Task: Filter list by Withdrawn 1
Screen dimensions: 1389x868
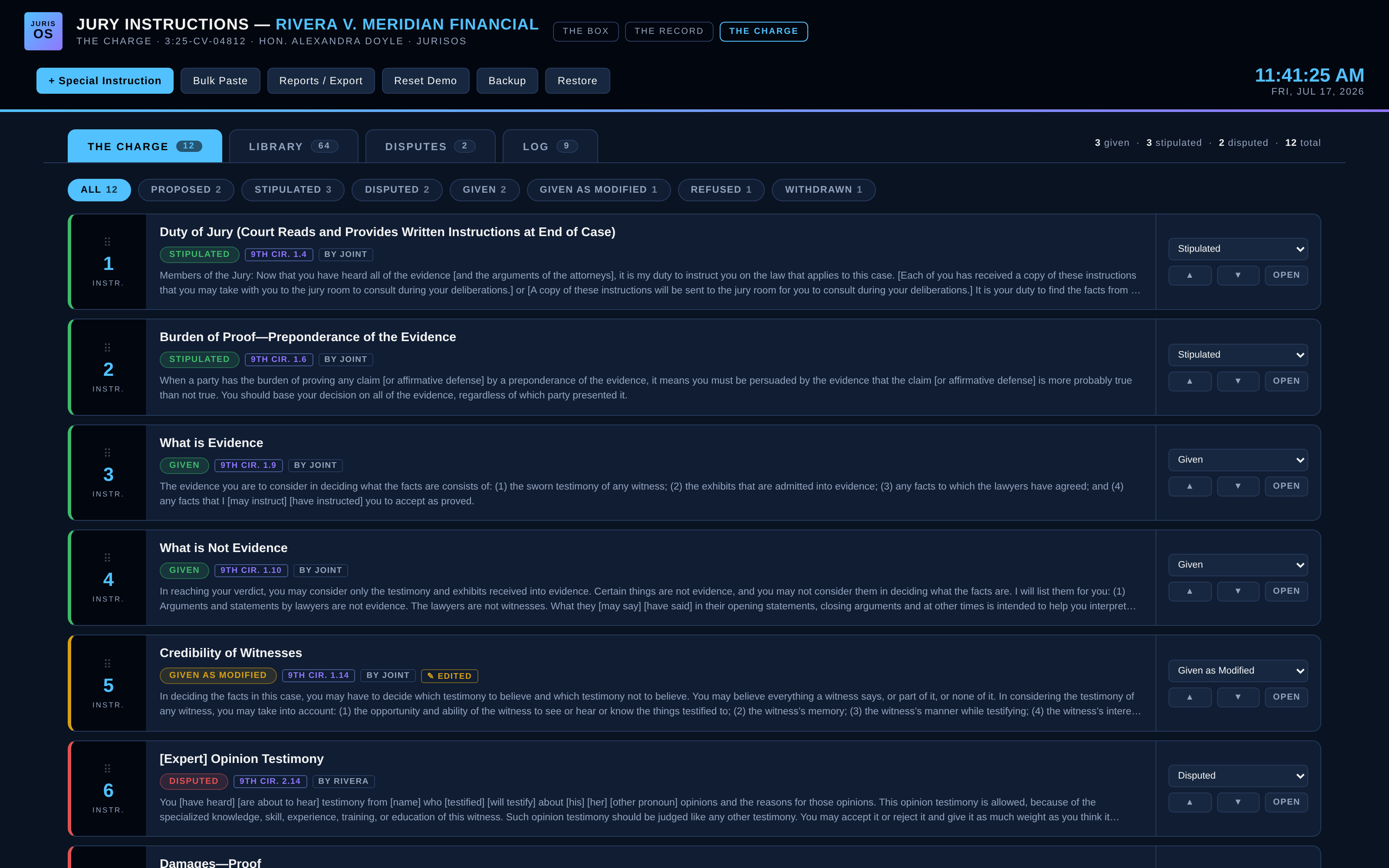Action: click(824, 190)
